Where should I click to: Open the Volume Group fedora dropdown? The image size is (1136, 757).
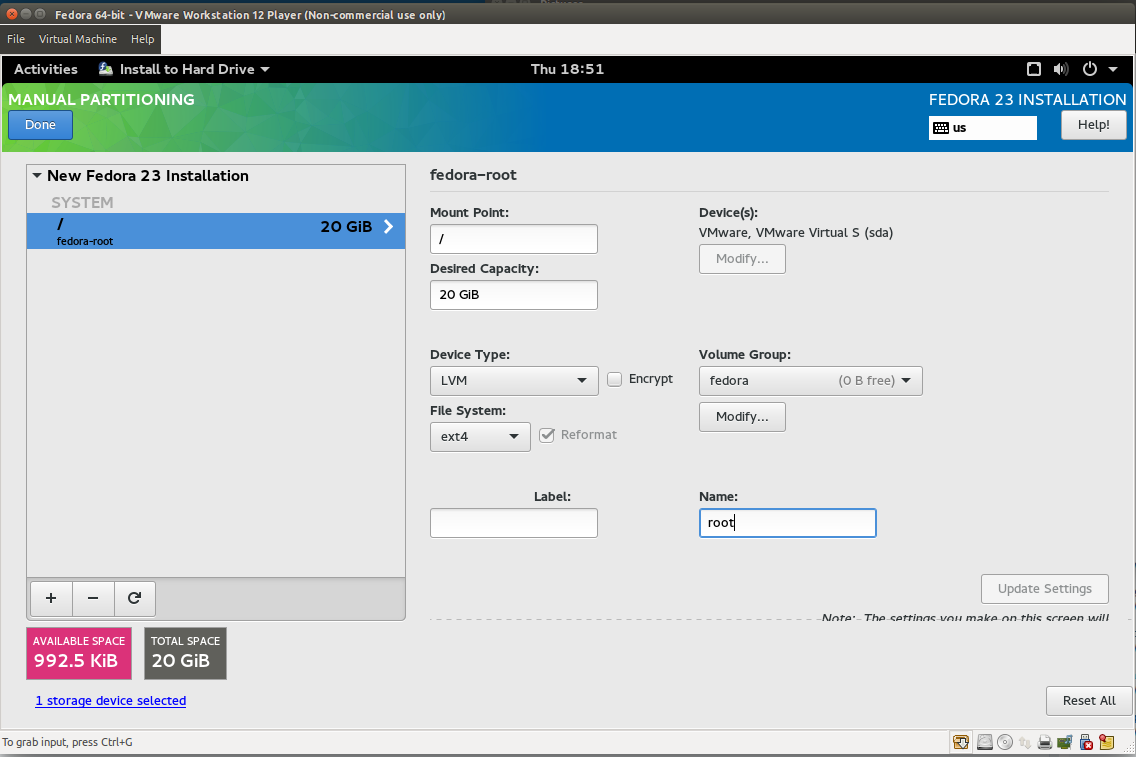tap(810, 380)
